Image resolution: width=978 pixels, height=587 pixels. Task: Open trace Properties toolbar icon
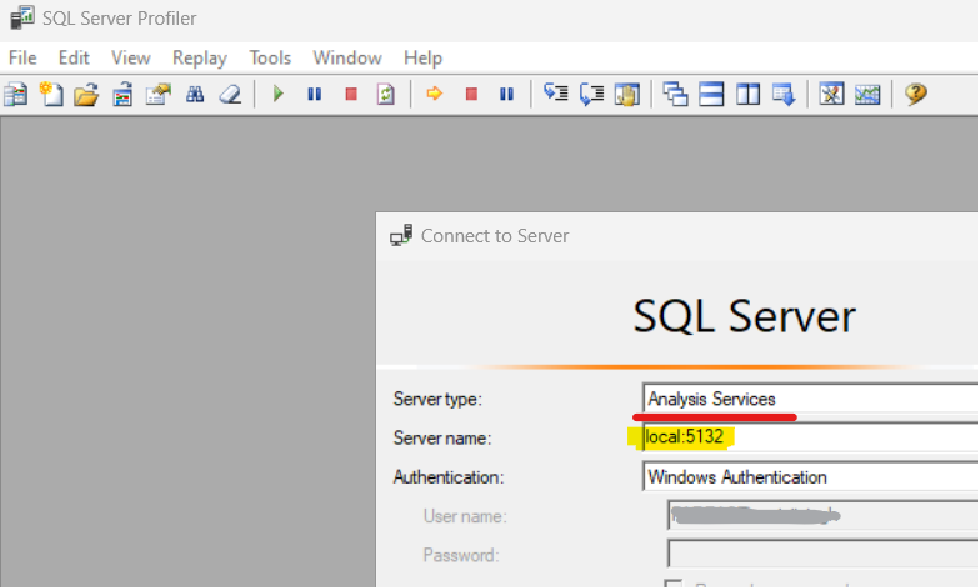pos(158,94)
